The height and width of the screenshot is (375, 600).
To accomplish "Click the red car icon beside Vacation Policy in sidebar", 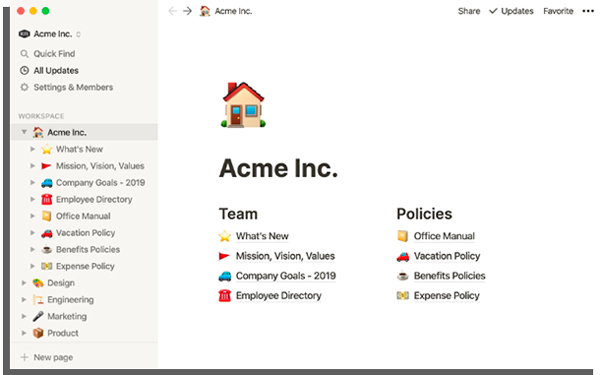I will tap(47, 233).
